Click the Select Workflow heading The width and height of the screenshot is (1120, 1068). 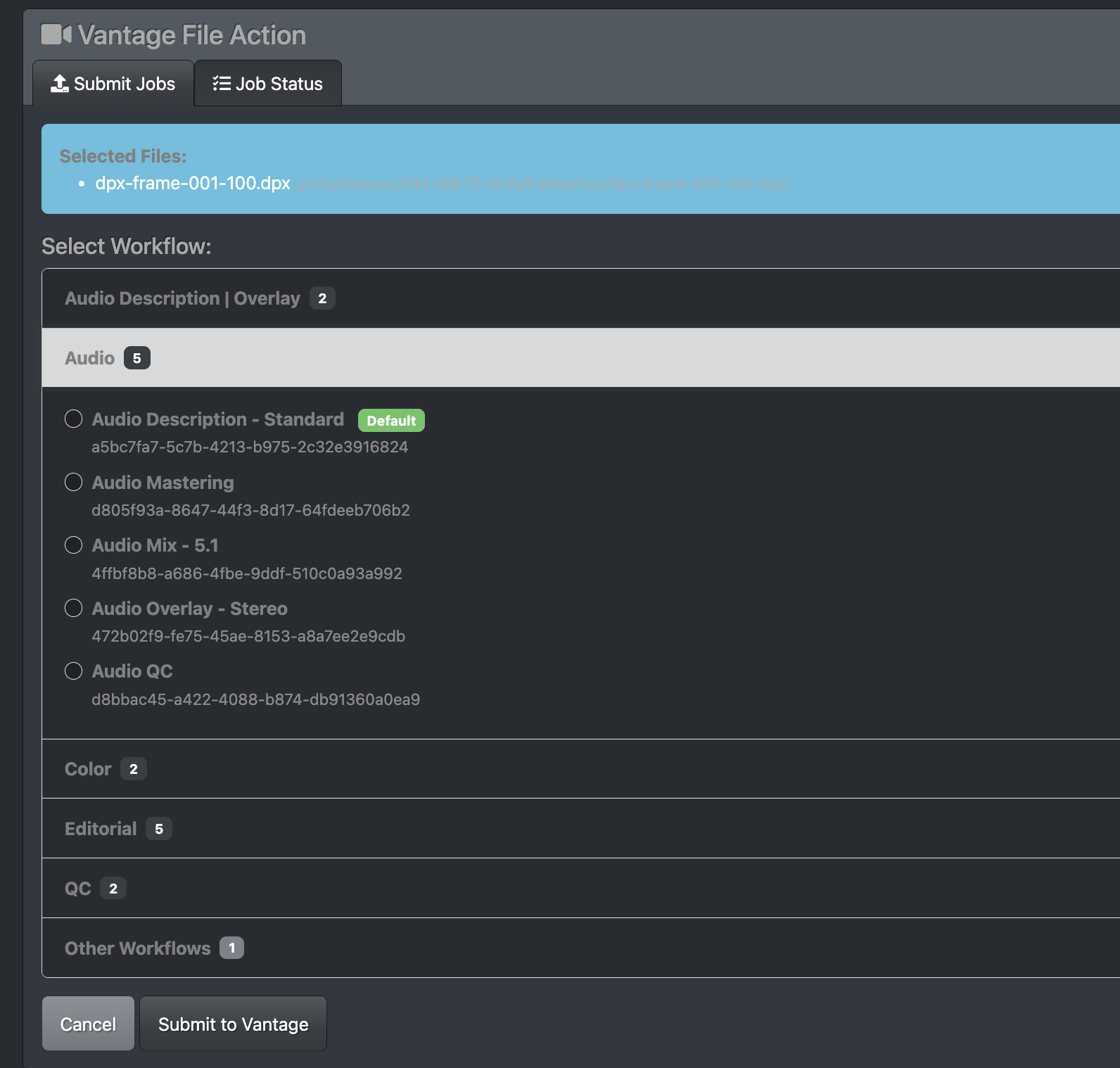coord(127,246)
